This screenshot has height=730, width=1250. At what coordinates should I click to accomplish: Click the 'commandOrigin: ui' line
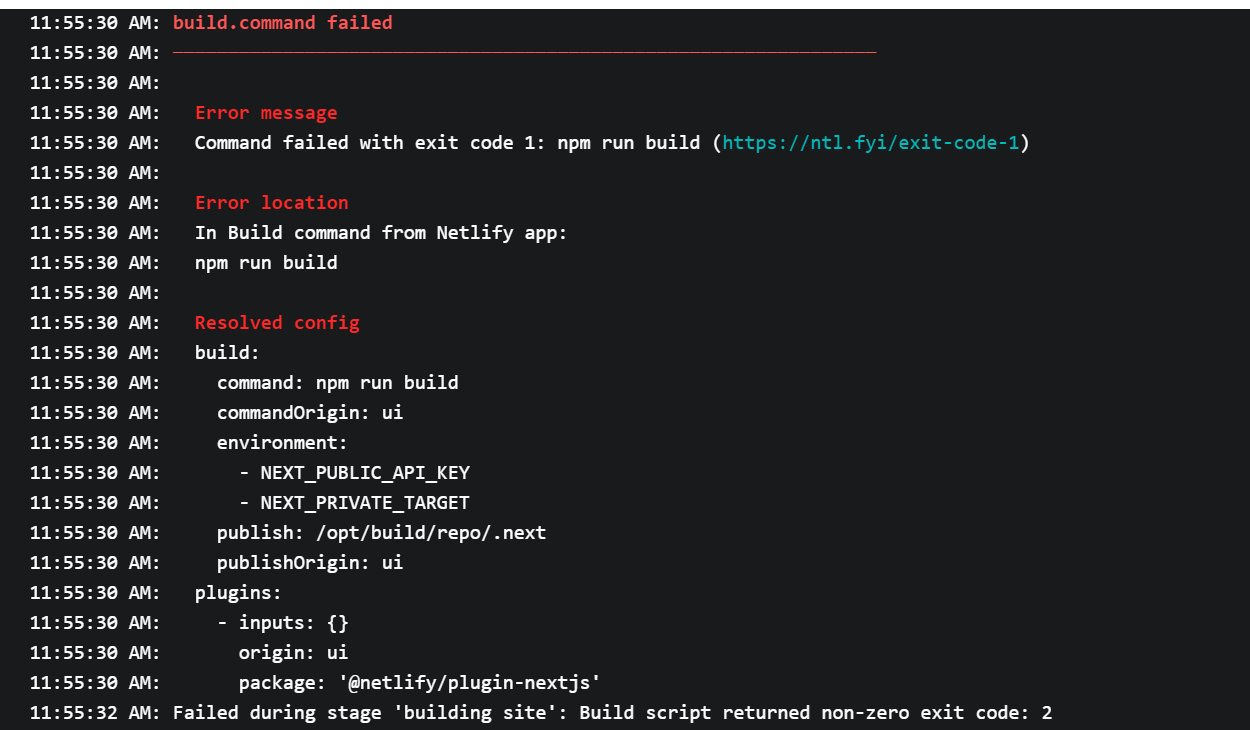[x=310, y=412]
